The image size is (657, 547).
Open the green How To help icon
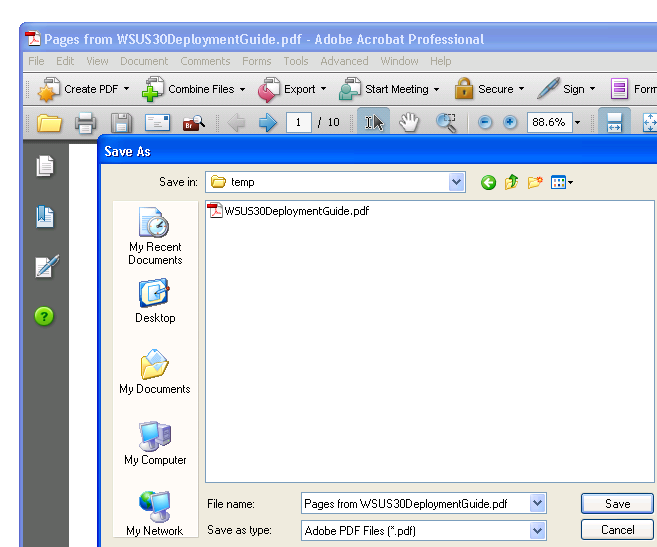pos(44,316)
